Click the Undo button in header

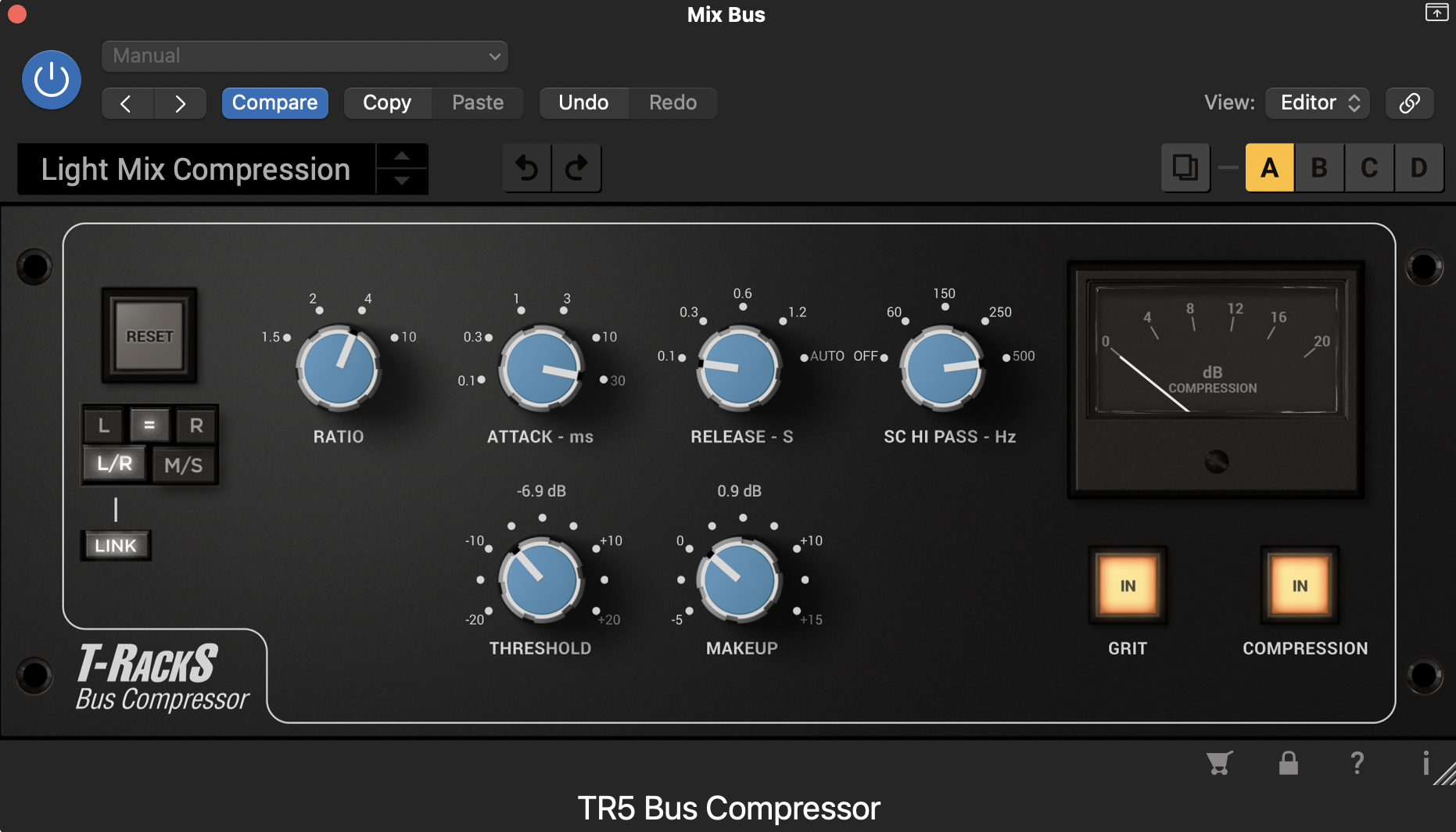pos(583,103)
